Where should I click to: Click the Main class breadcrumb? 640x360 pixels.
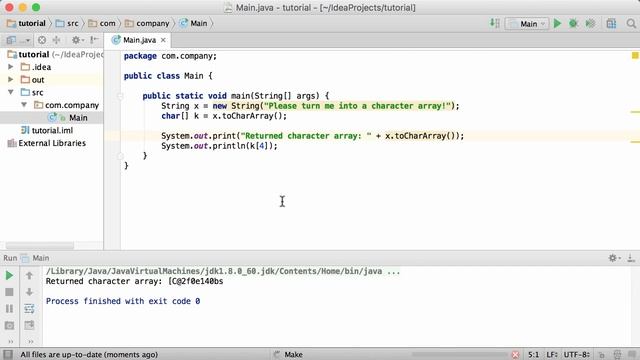point(193,23)
